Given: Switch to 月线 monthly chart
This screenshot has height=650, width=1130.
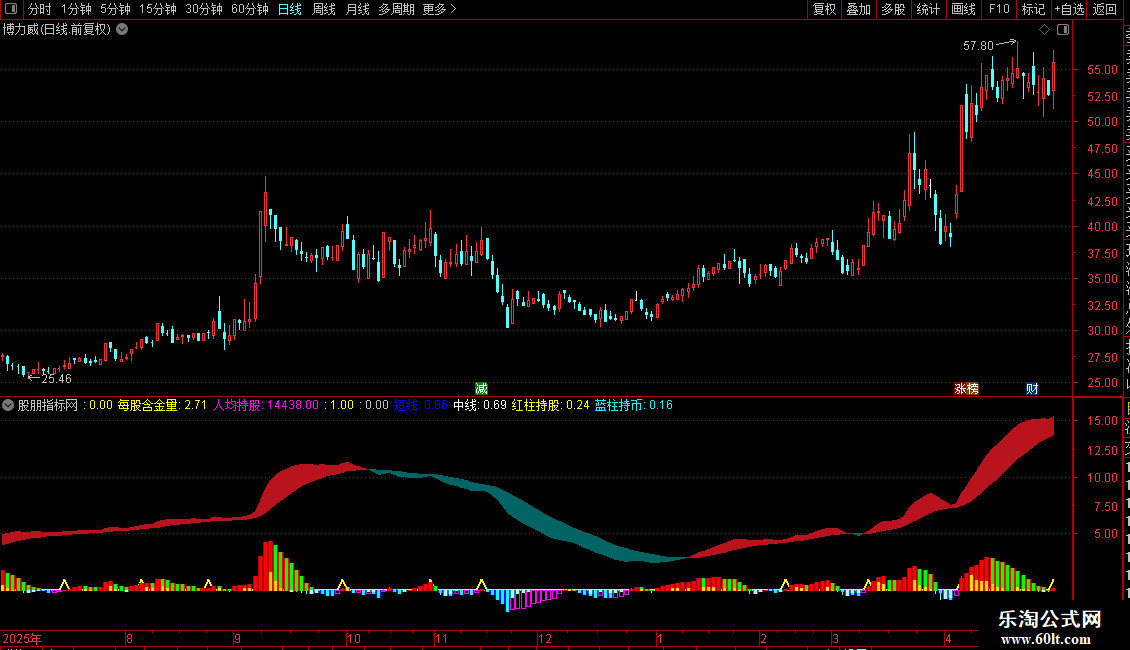Looking at the screenshot, I should 357,9.
